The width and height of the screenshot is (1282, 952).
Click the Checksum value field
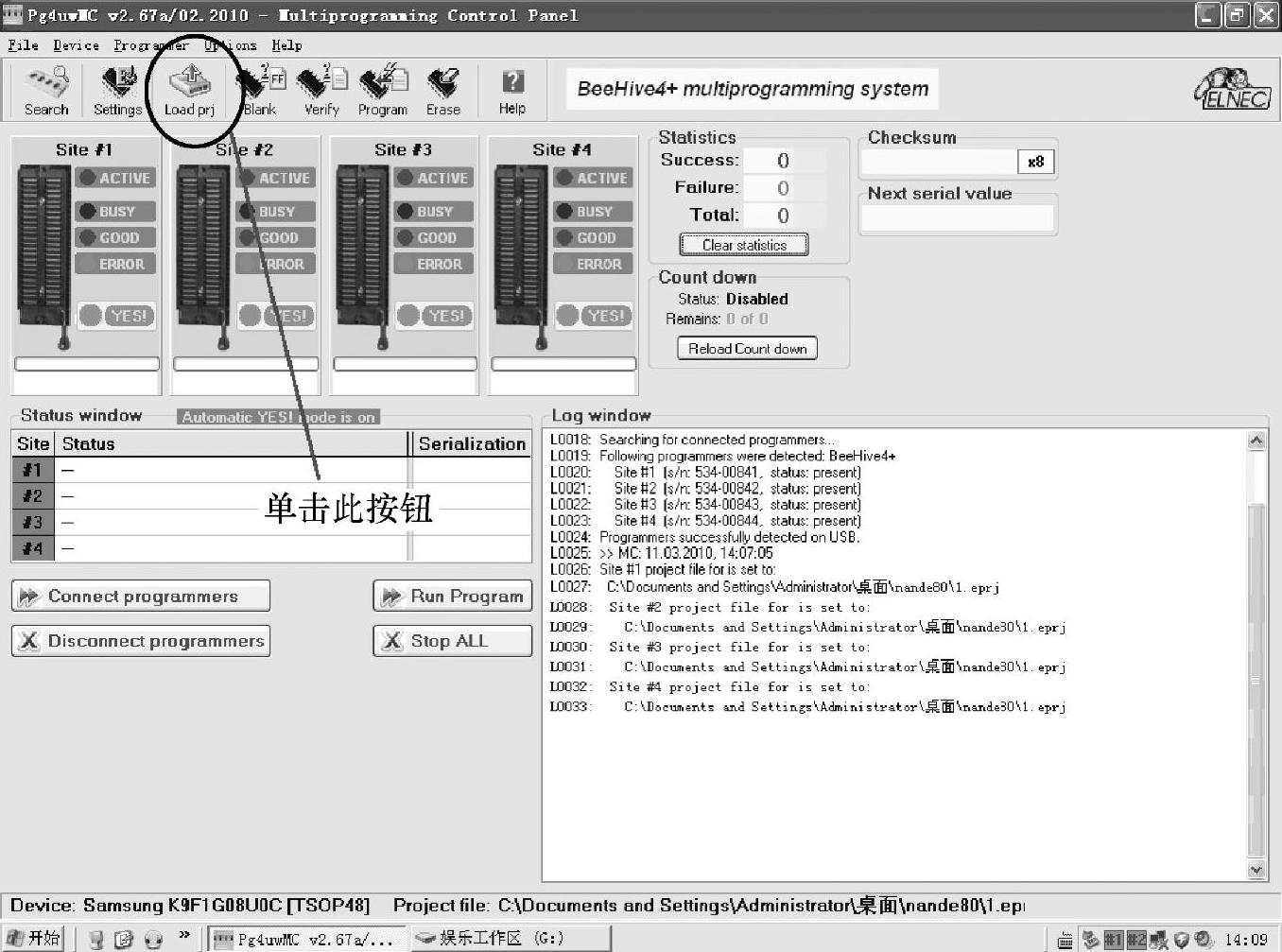click(939, 162)
